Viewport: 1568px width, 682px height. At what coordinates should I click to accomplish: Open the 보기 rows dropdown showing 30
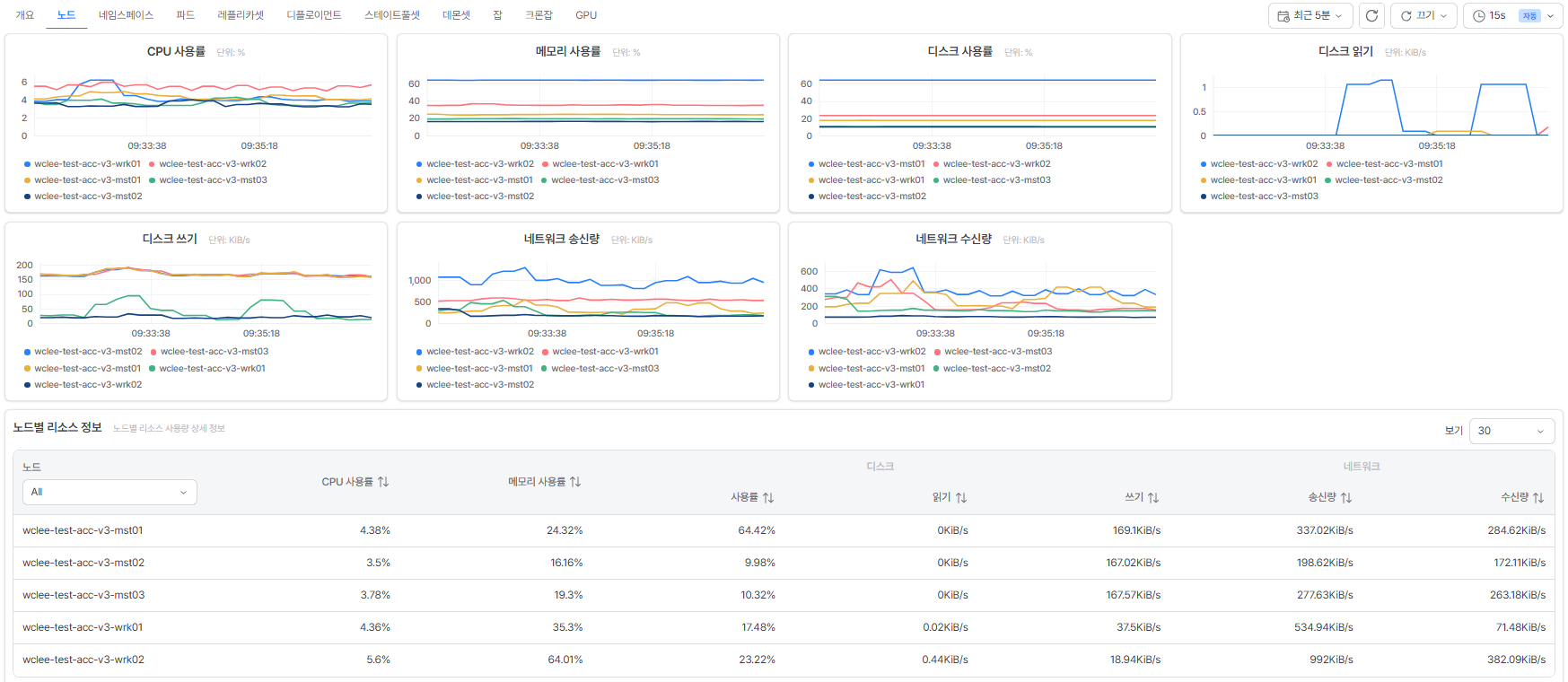click(1511, 431)
